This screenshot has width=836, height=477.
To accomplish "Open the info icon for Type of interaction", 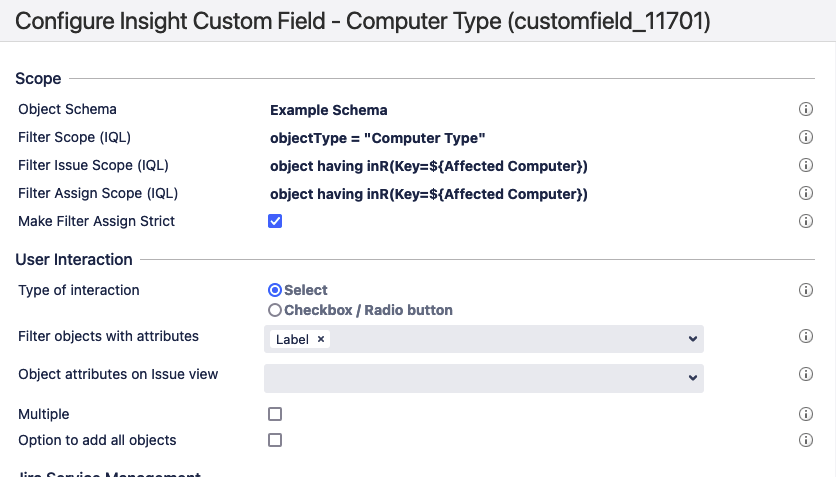I will (x=805, y=290).
